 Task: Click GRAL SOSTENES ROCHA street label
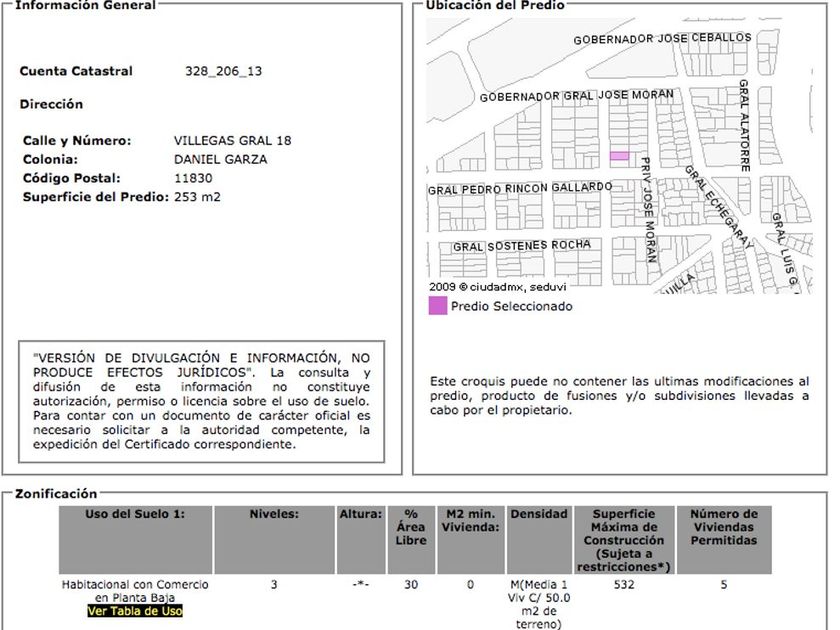(x=522, y=246)
